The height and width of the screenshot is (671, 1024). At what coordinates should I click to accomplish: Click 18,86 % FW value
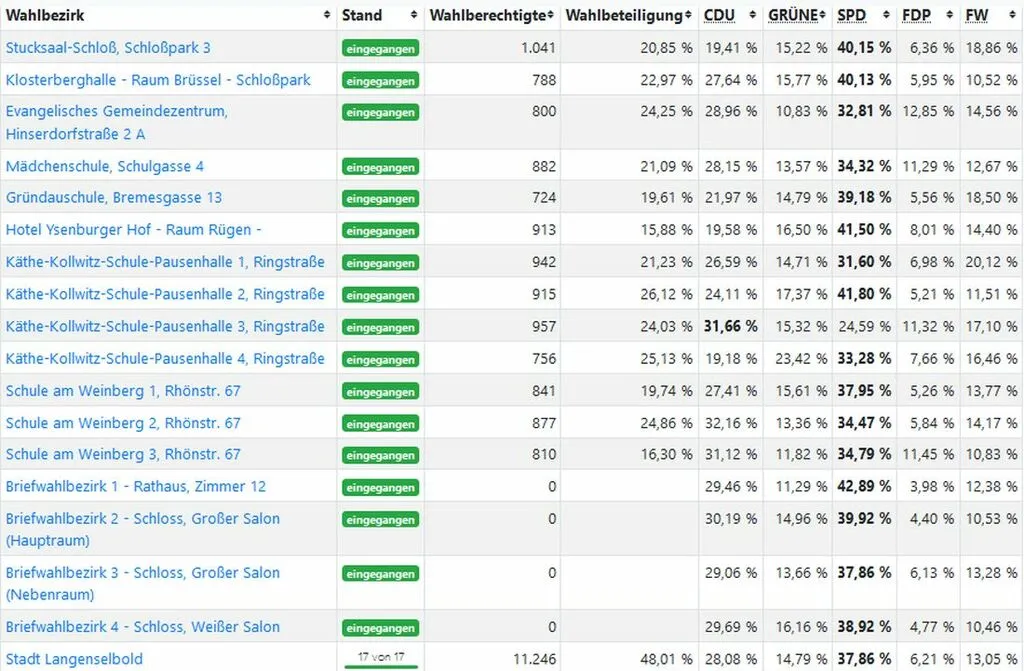[x=991, y=48]
